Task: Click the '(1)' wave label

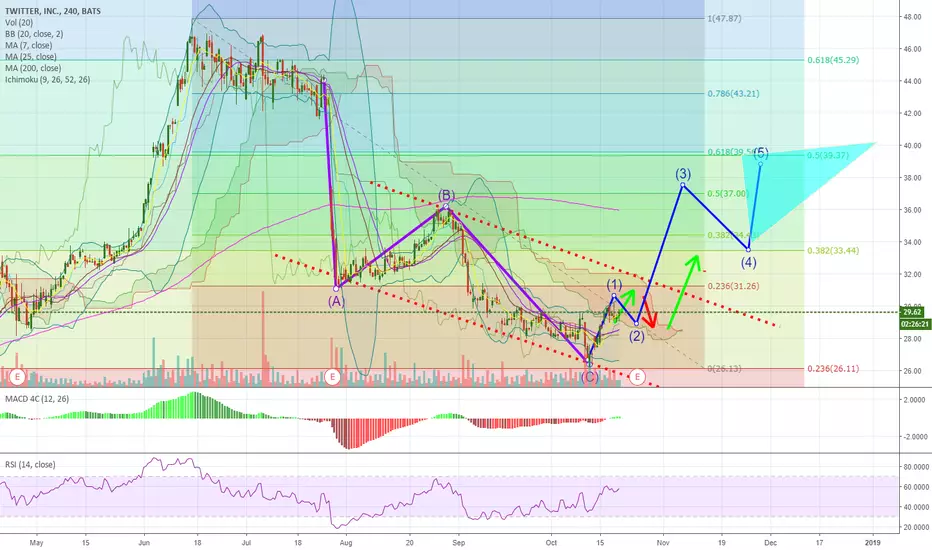Action: [x=614, y=285]
